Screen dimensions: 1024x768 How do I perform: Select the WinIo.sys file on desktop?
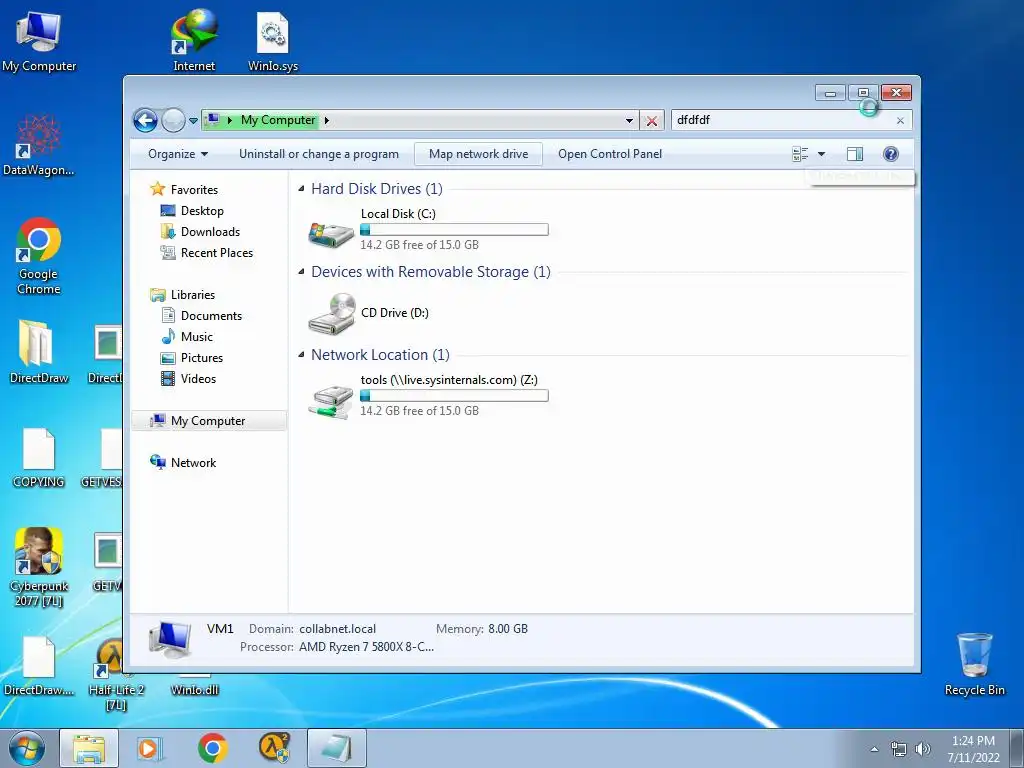(273, 41)
